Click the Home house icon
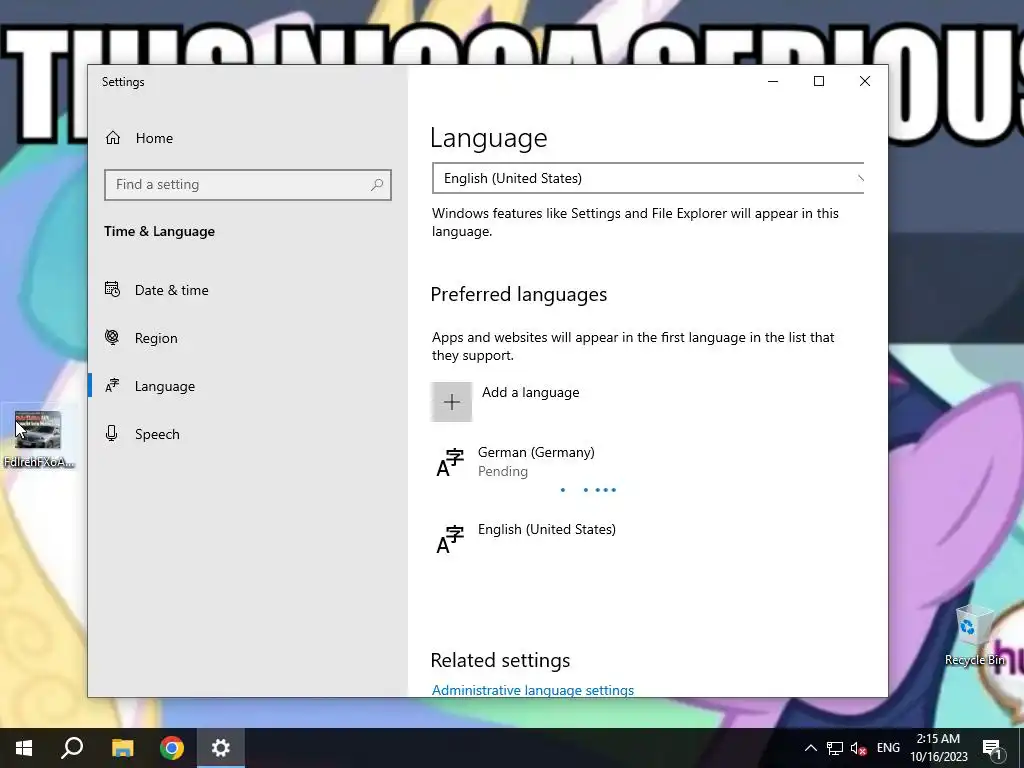The image size is (1024, 768). point(113,138)
